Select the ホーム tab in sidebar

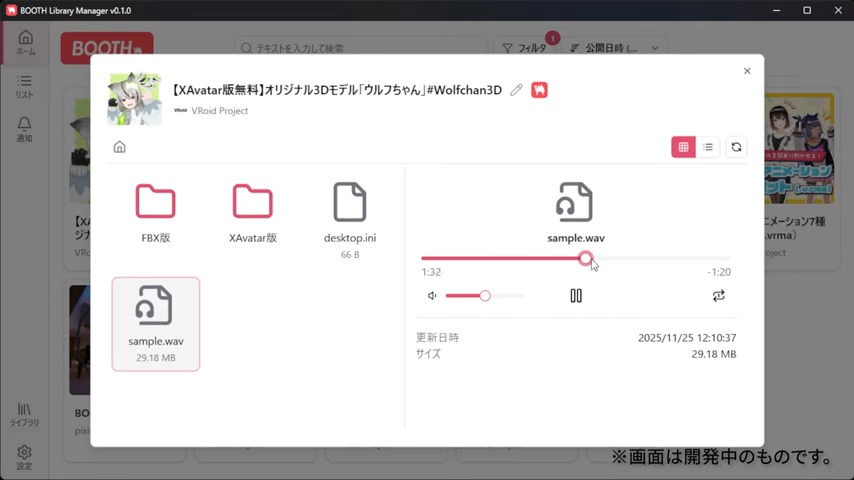coord(24,42)
